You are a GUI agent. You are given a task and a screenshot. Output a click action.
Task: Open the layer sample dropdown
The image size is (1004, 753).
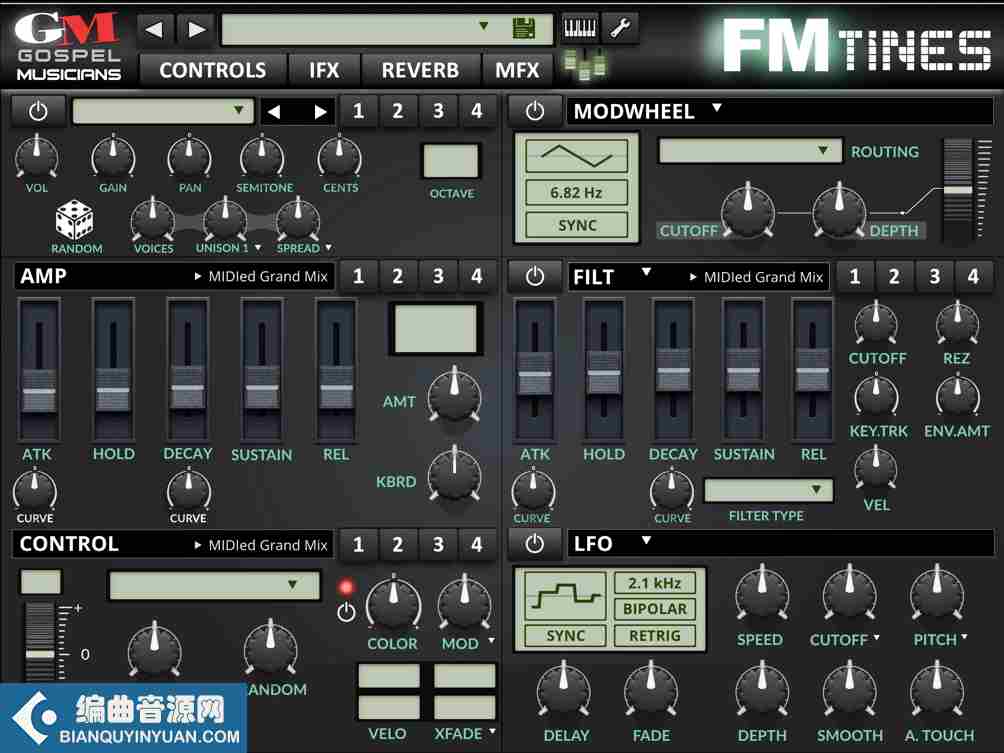163,111
